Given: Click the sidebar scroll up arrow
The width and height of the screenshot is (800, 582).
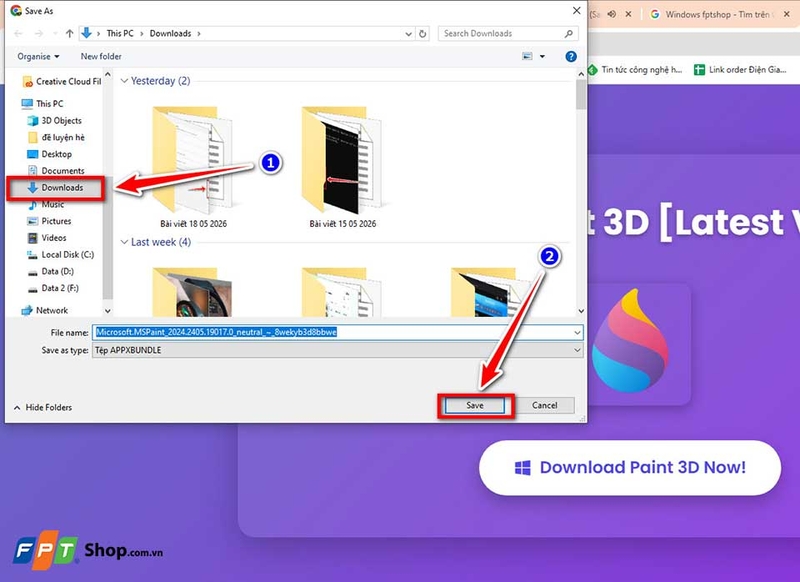Looking at the screenshot, I should [108, 74].
